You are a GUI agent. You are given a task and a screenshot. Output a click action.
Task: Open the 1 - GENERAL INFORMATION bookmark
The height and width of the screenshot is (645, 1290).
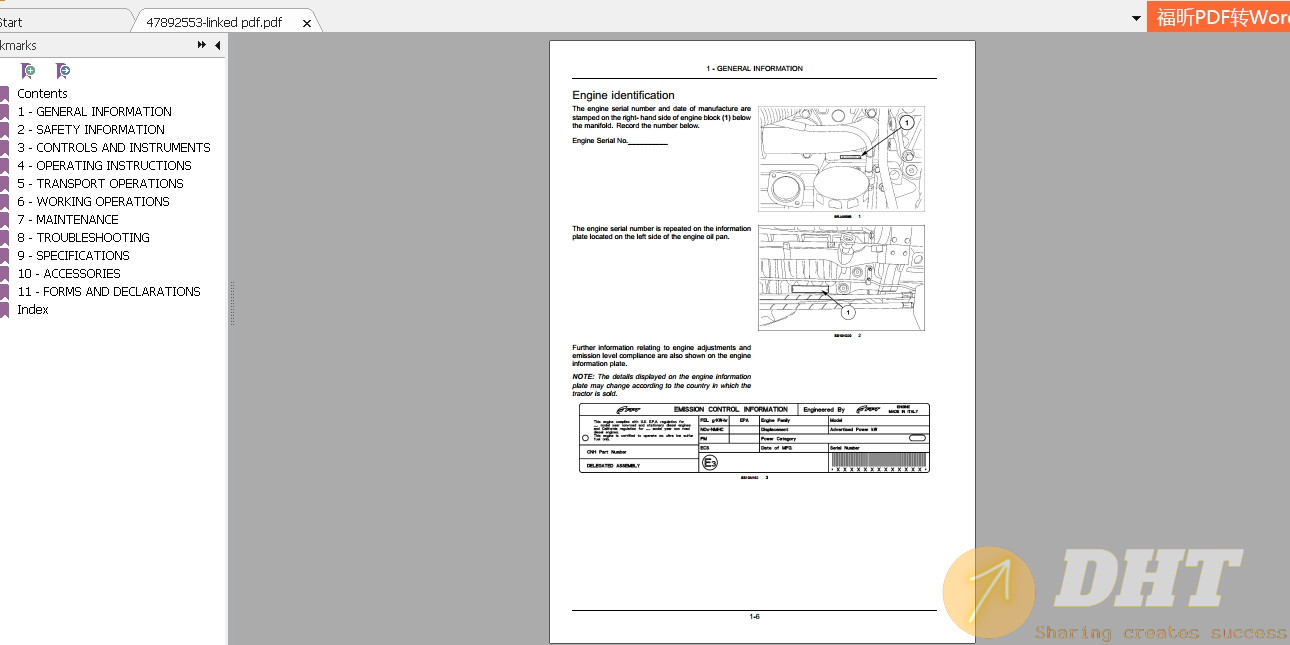click(x=94, y=112)
